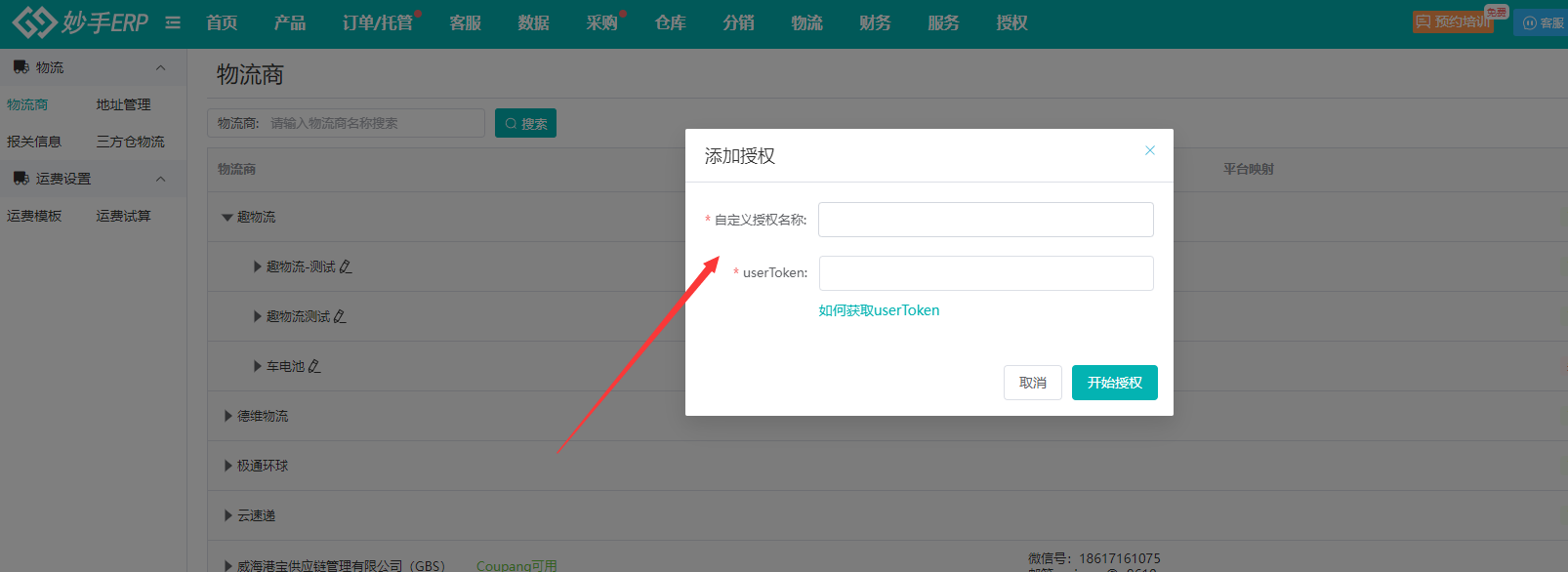Open the 财务 top menu
Image resolution: width=1568 pixels, height=572 pixels.
tap(875, 22)
